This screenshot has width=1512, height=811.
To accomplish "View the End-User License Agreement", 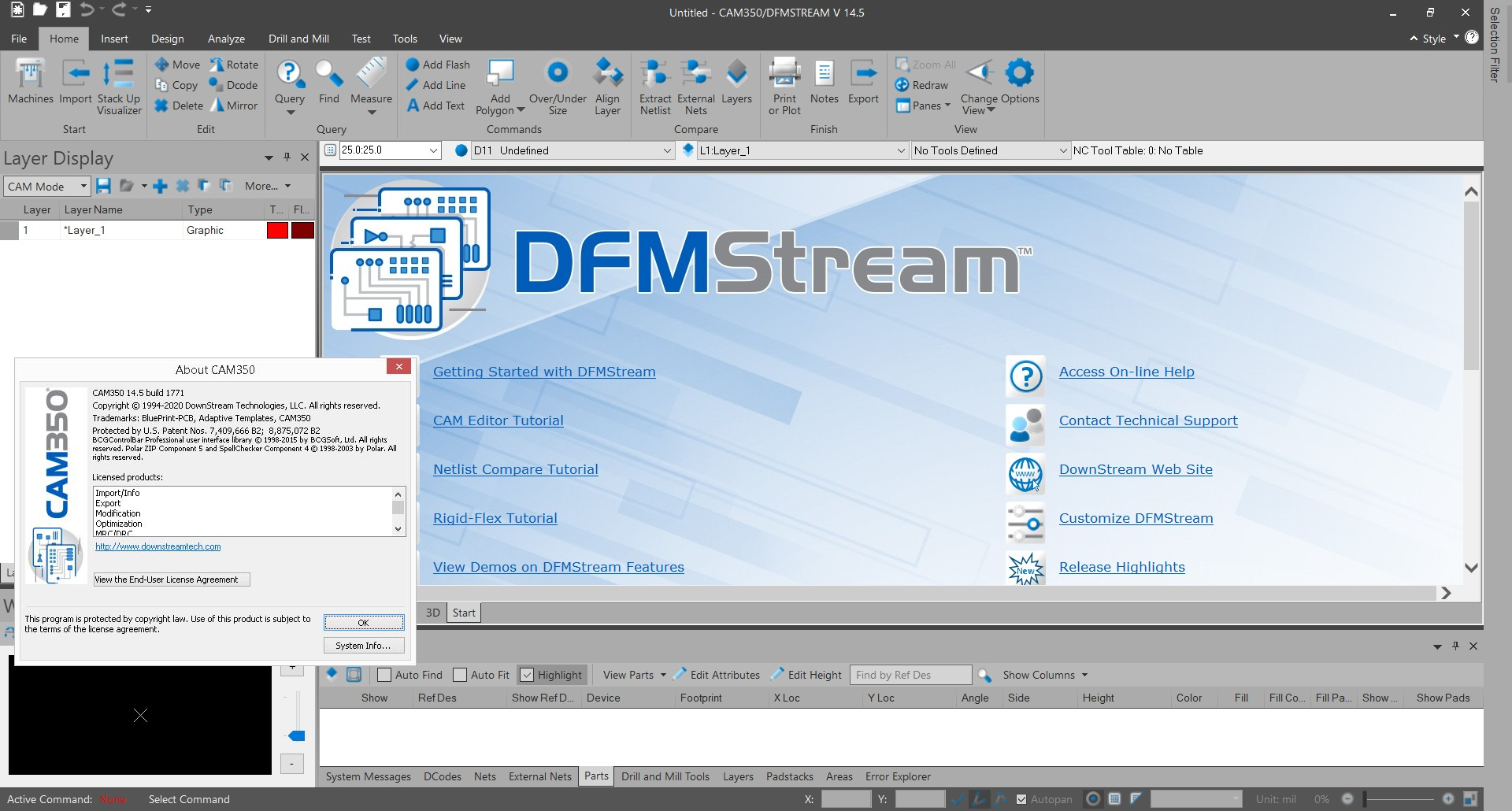I will (172, 580).
